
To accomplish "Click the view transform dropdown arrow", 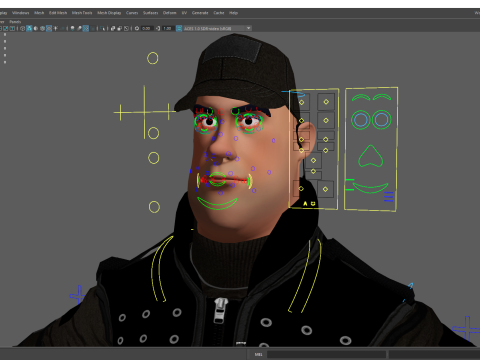I will tap(249, 28).
